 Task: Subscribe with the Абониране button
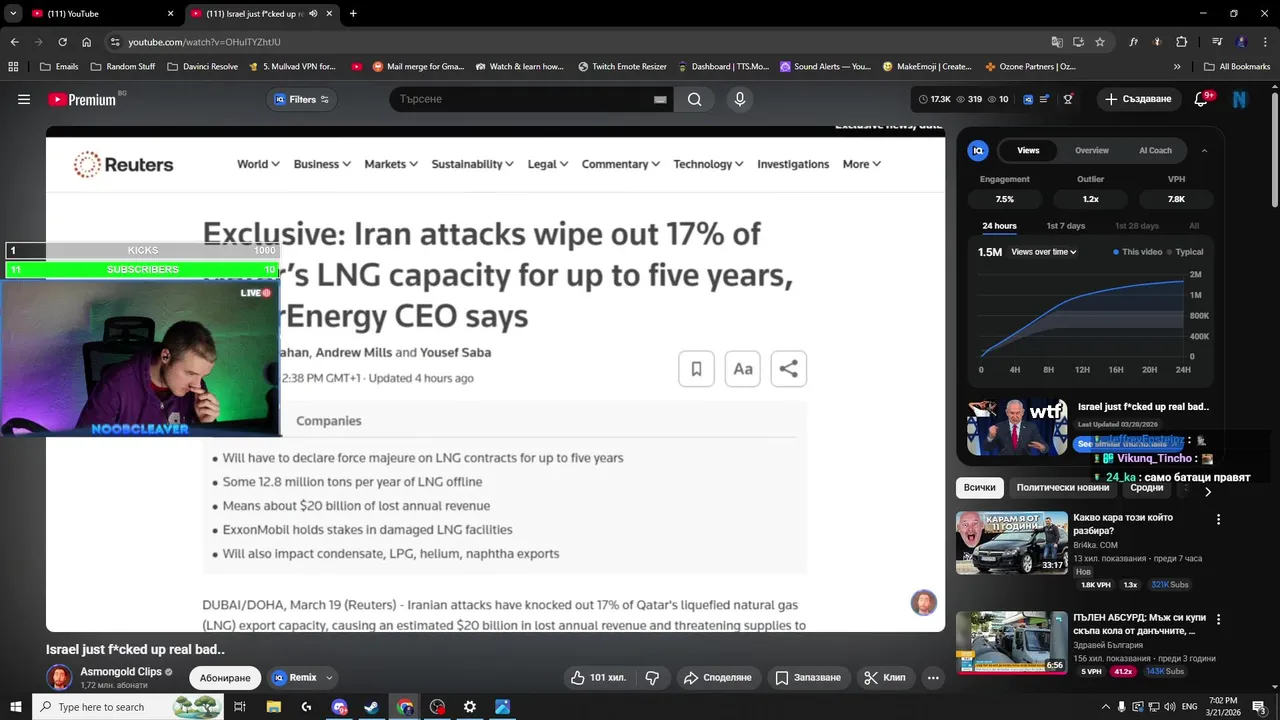pos(225,677)
